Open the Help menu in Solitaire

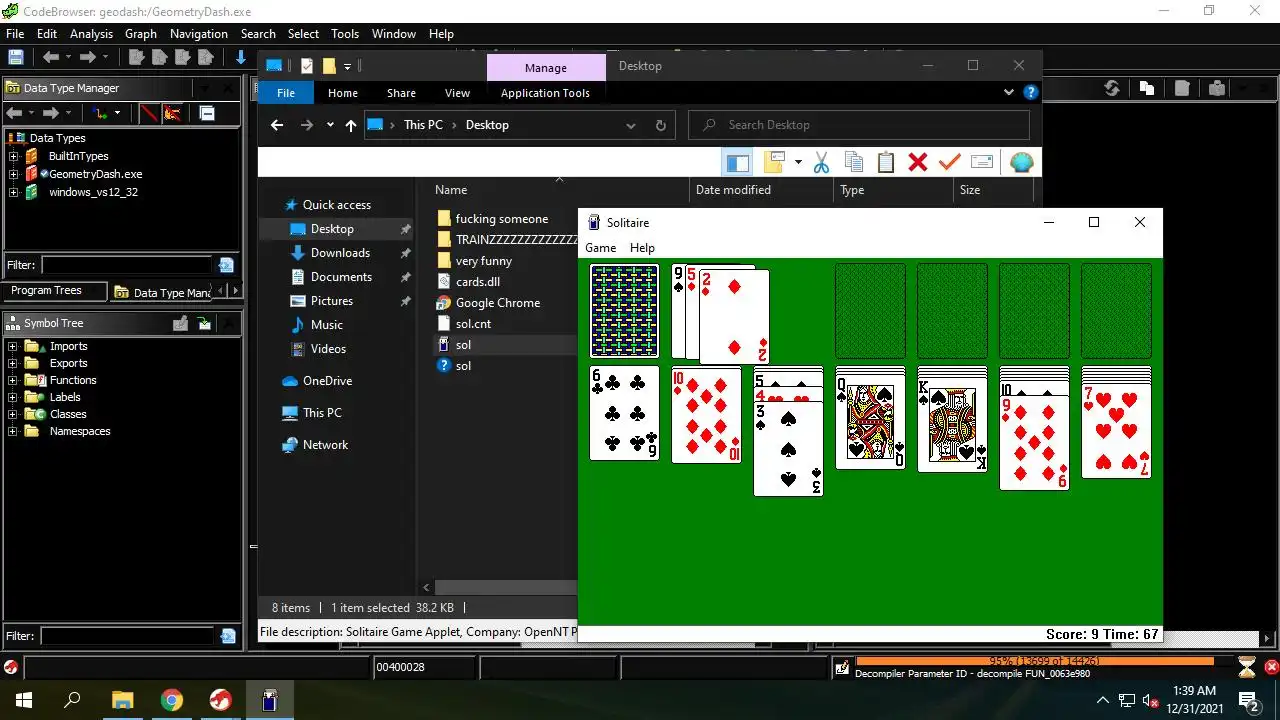(642, 248)
